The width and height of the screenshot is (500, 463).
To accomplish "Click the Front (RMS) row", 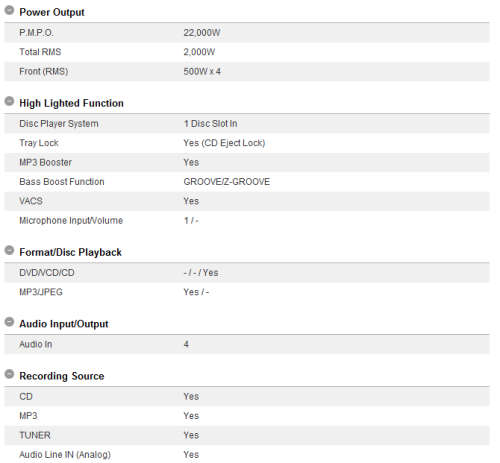I will click(x=247, y=71).
